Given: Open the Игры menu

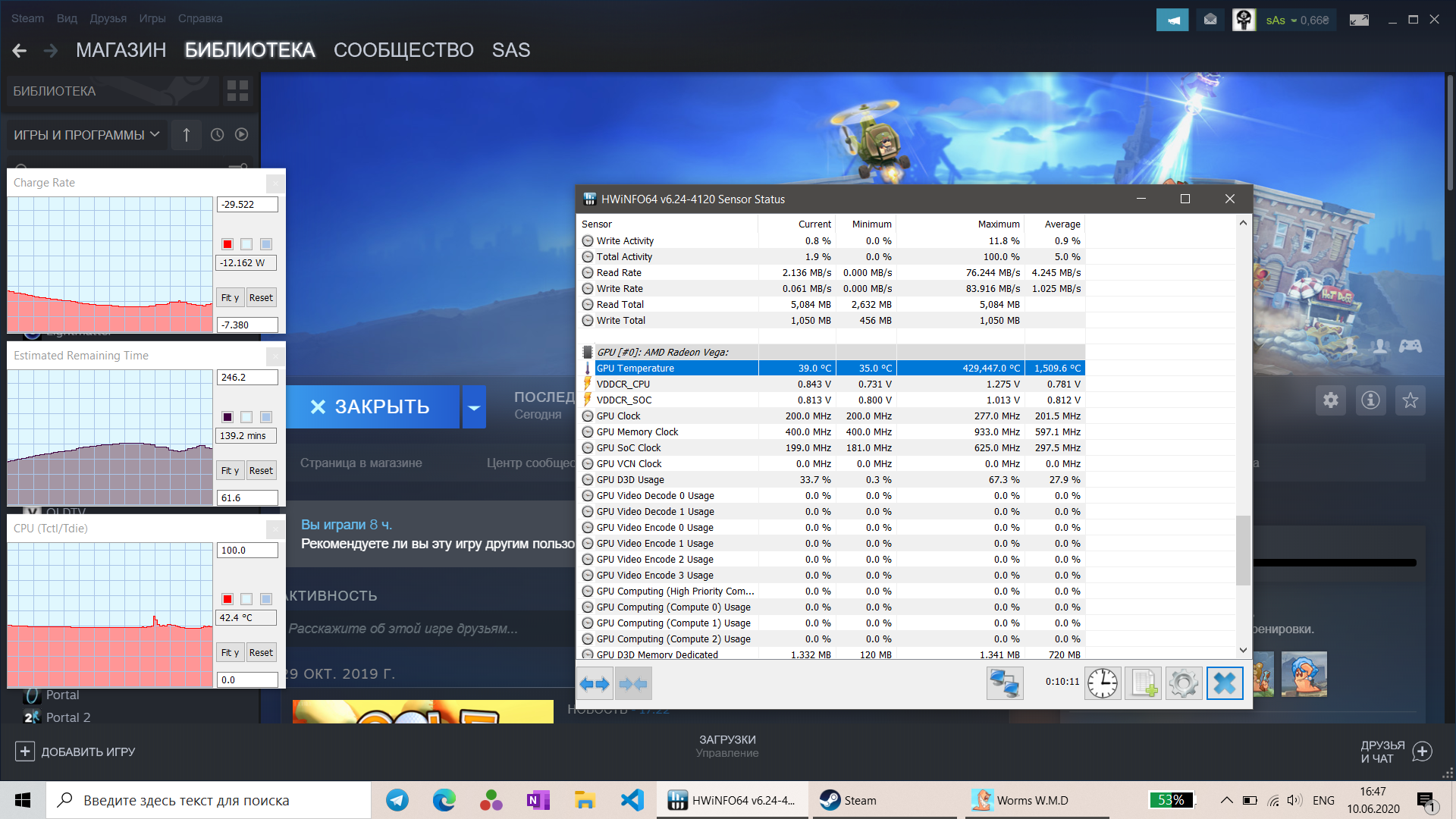Looking at the screenshot, I should (x=152, y=18).
